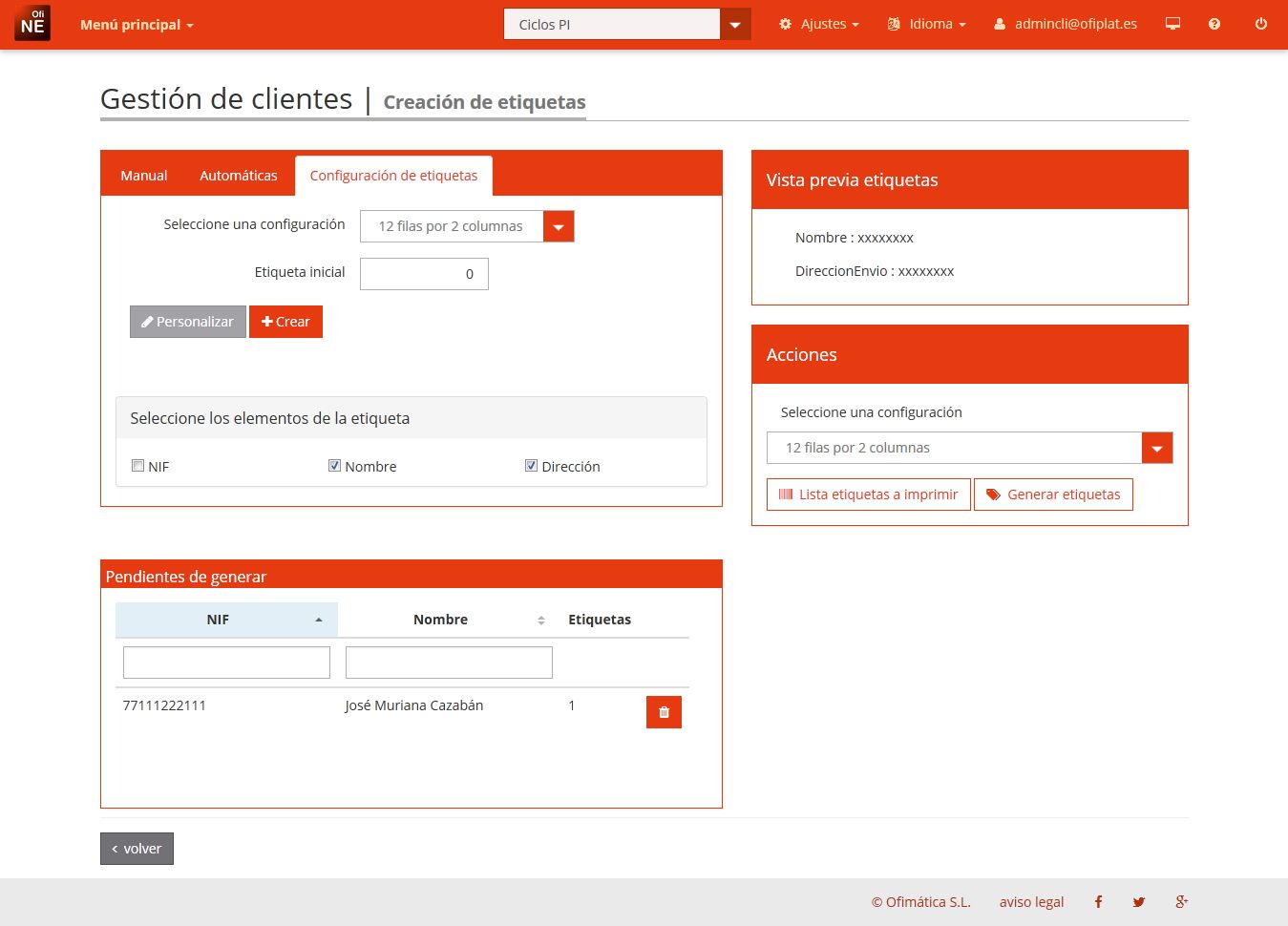Click the Crear button
The height and width of the screenshot is (926, 1288).
point(285,322)
